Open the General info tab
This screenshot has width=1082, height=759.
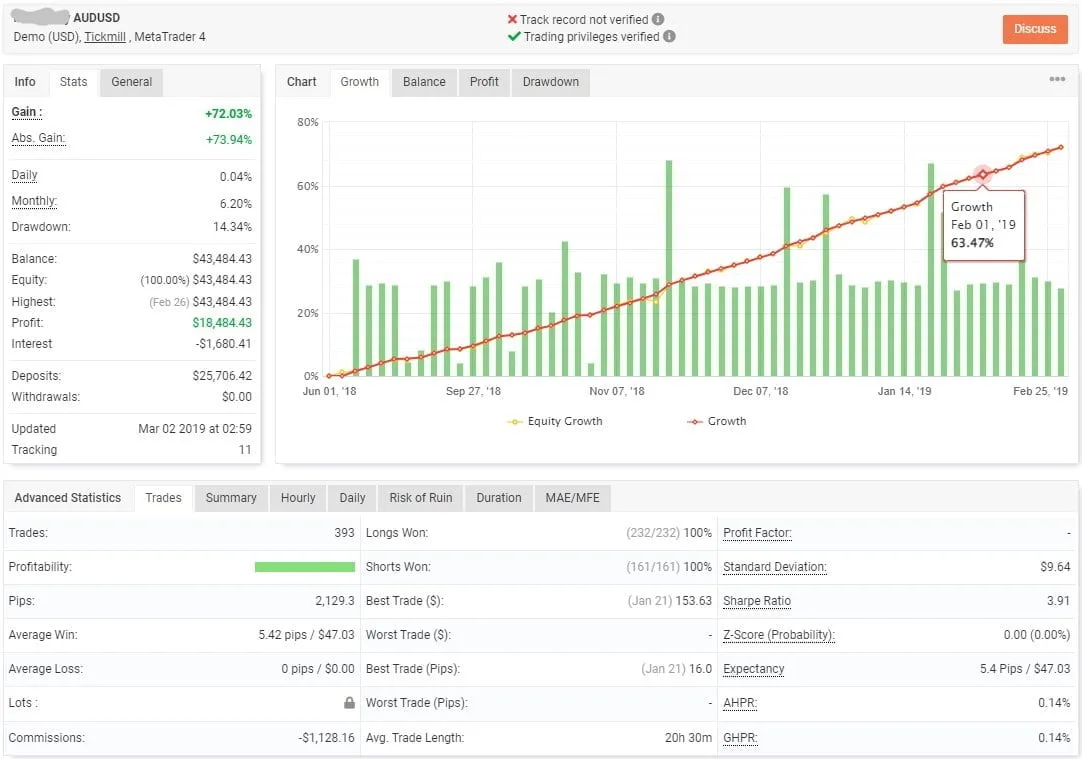click(x=130, y=82)
